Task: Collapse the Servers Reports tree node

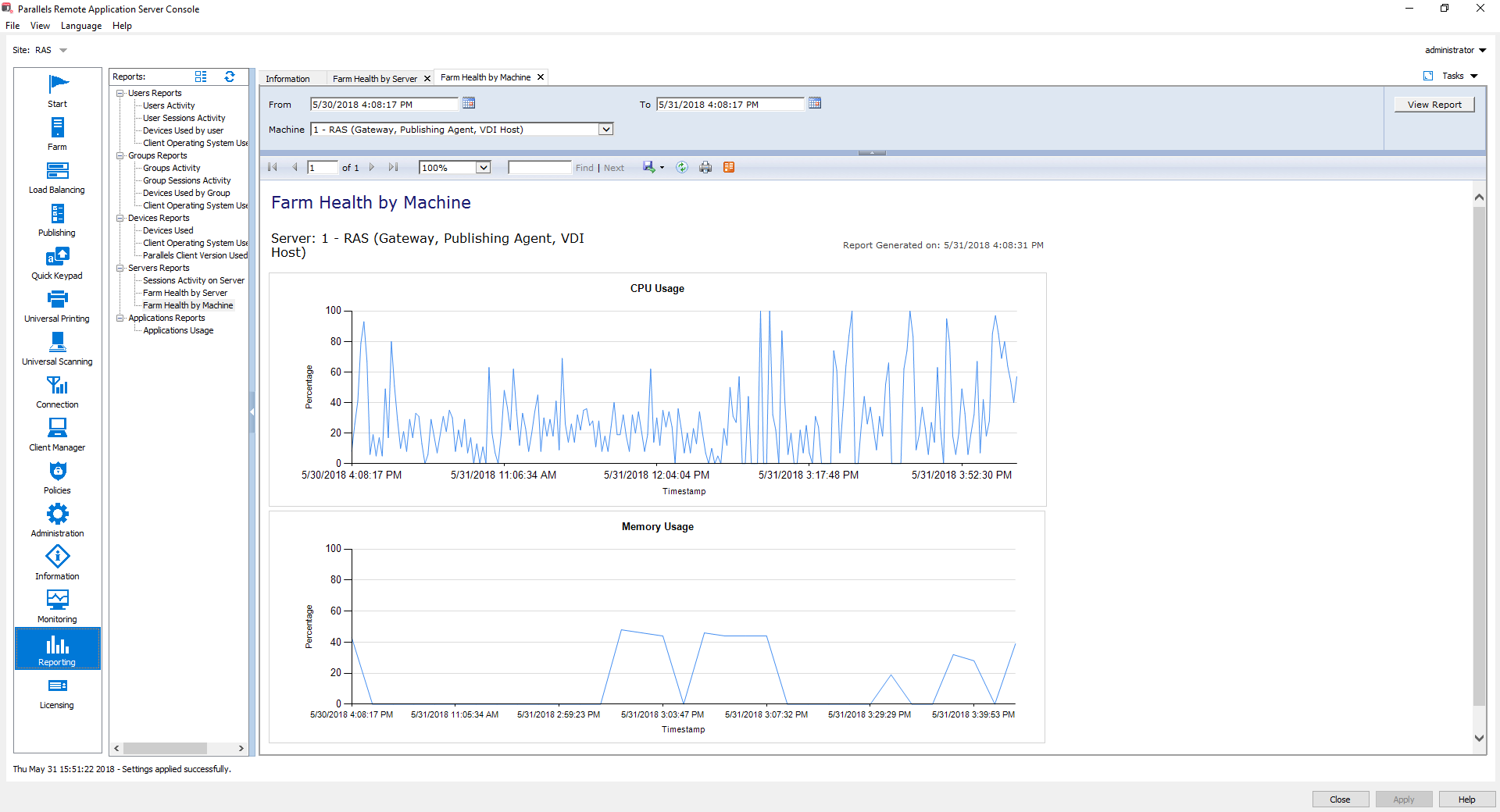Action: click(x=120, y=268)
